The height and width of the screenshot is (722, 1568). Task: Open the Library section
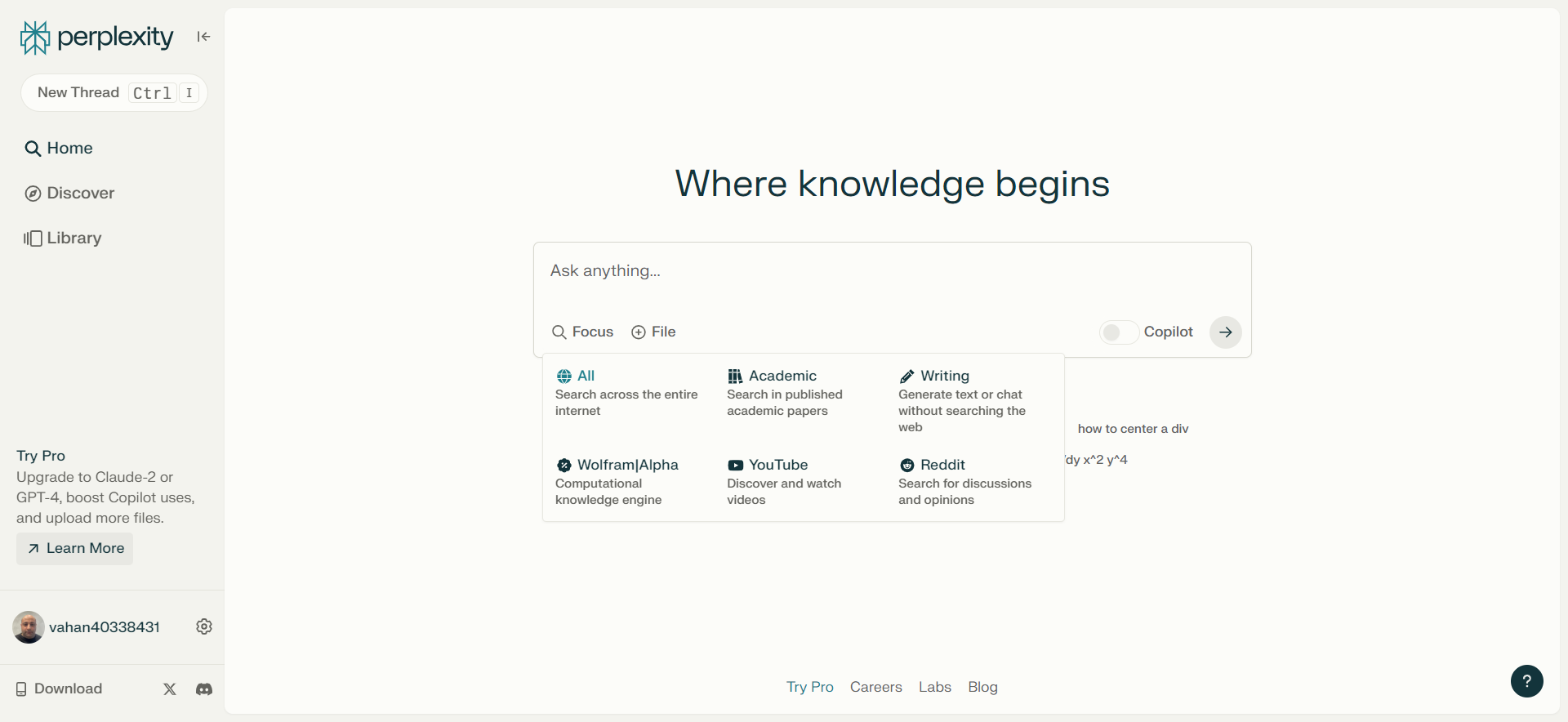point(63,238)
